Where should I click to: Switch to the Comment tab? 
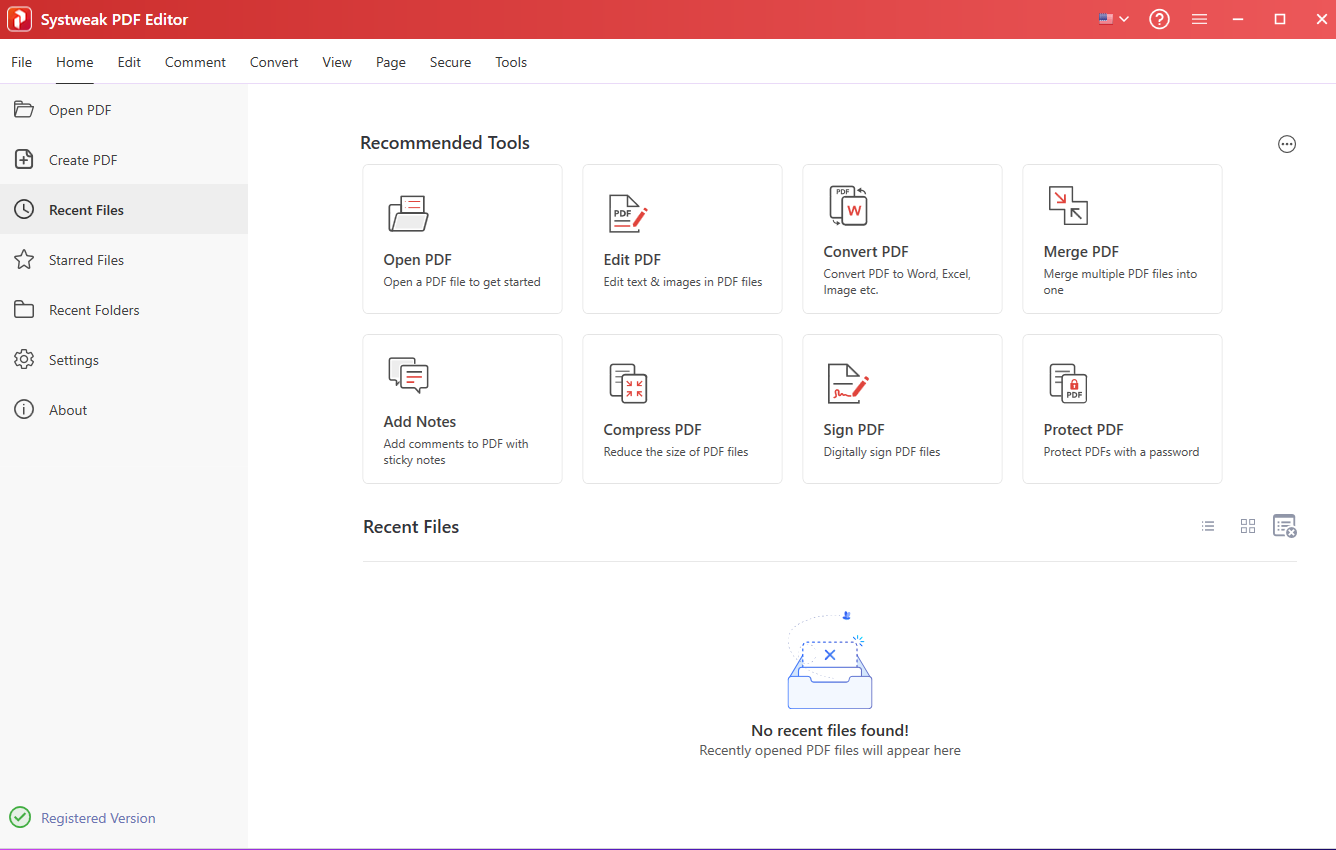[195, 62]
